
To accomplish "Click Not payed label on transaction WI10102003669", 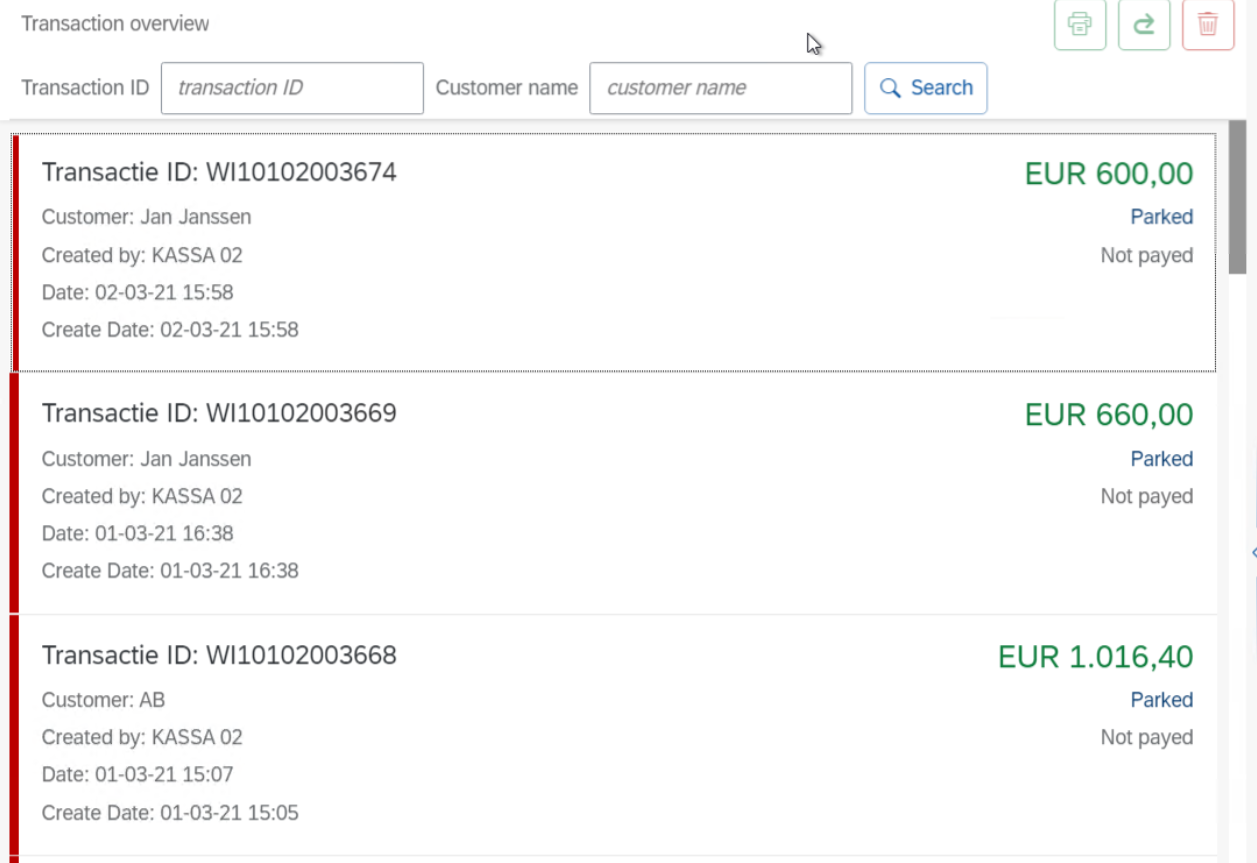I will tap(1146, 497).
